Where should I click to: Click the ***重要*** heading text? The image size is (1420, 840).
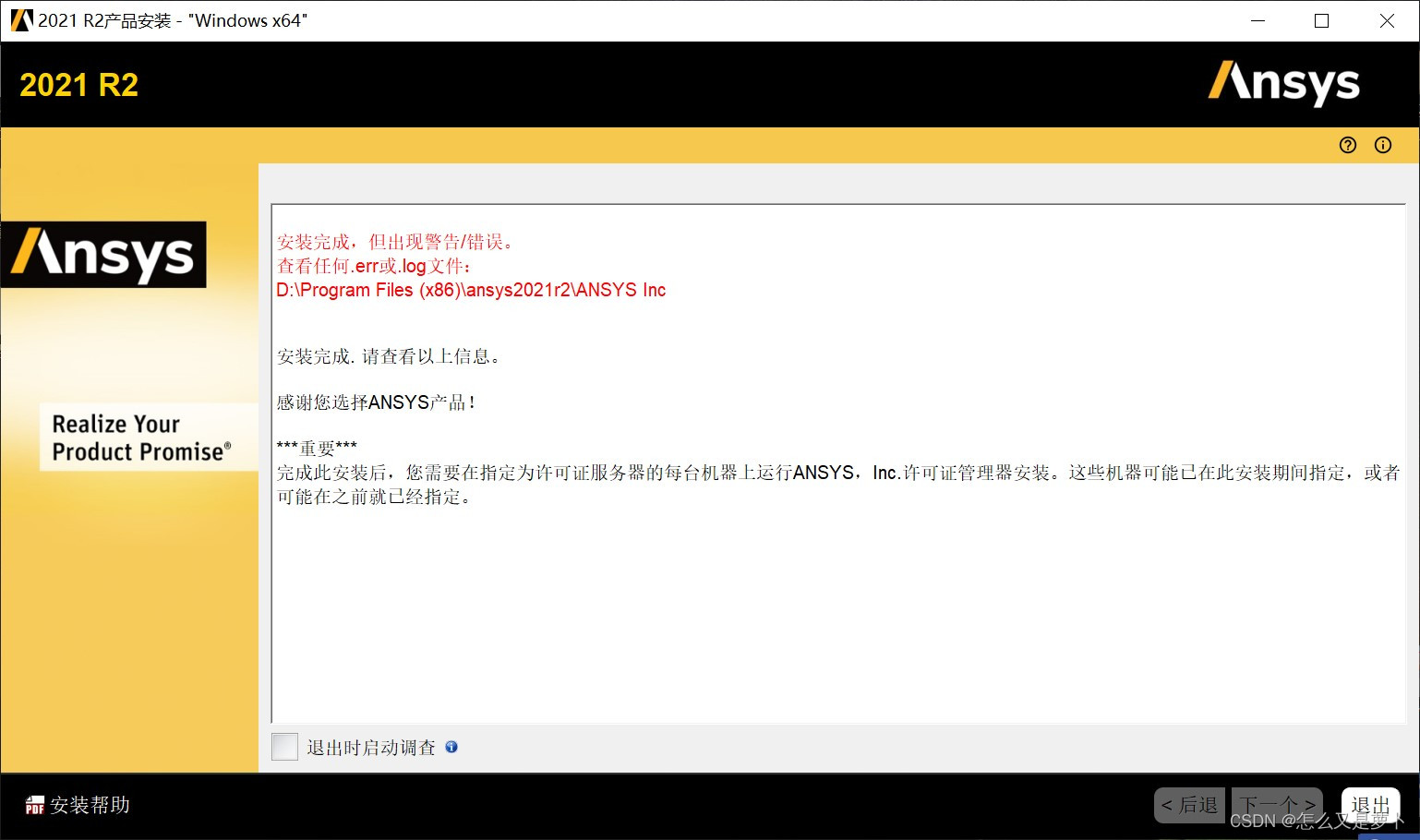pos(317,449)
